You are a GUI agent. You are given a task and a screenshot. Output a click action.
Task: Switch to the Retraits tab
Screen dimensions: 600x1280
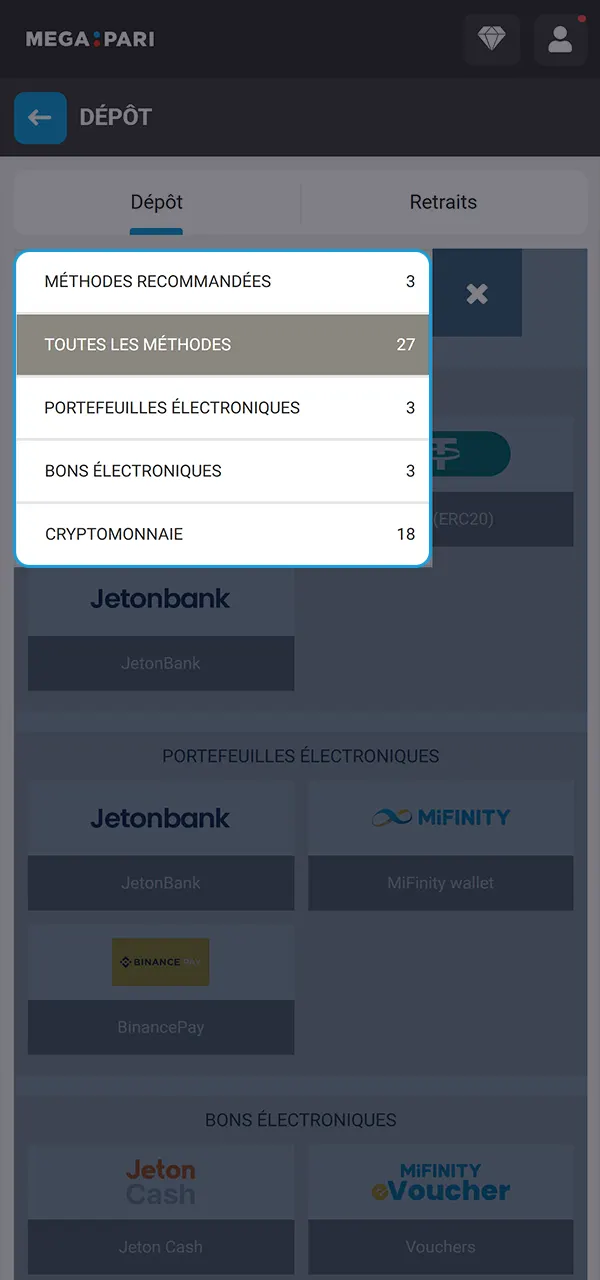[443, 202]
